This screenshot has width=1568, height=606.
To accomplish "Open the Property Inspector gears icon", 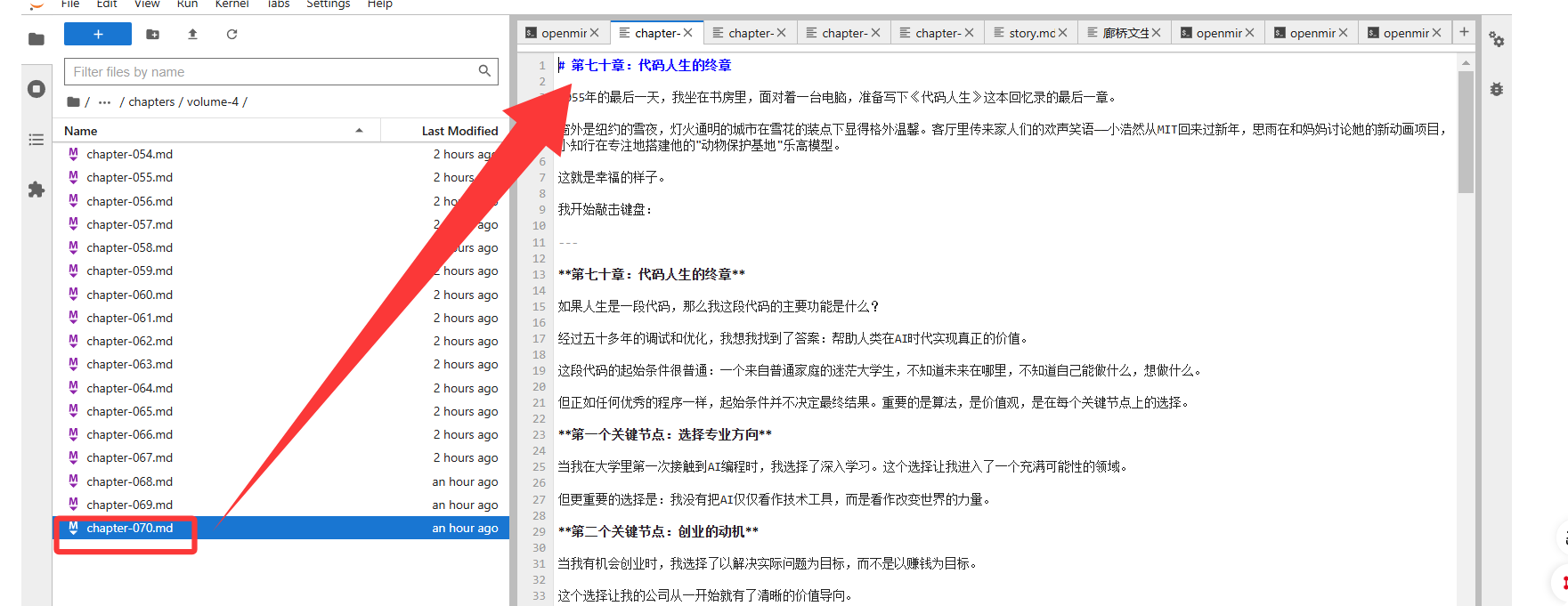I will pyautogui.click(x=1497, y=40).
